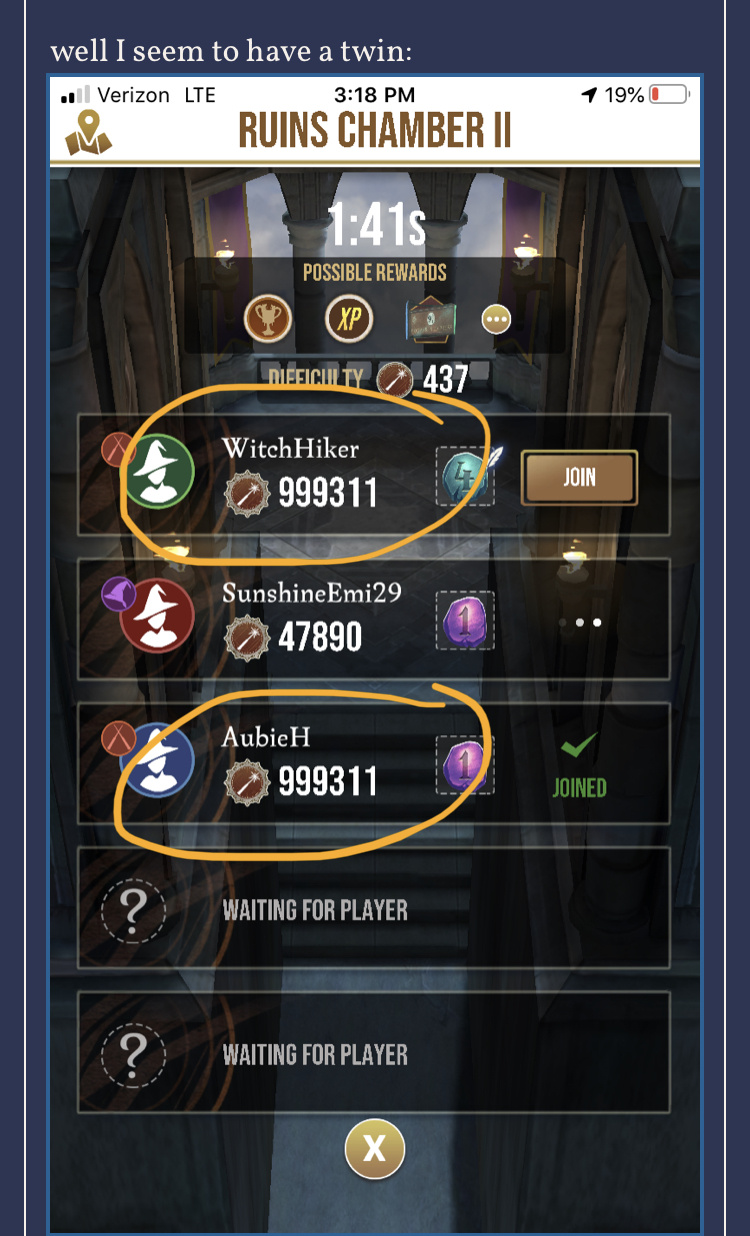Join WitchHiker's chamber slot
The height and width of the screenshot is (1236, 750).
579,477
